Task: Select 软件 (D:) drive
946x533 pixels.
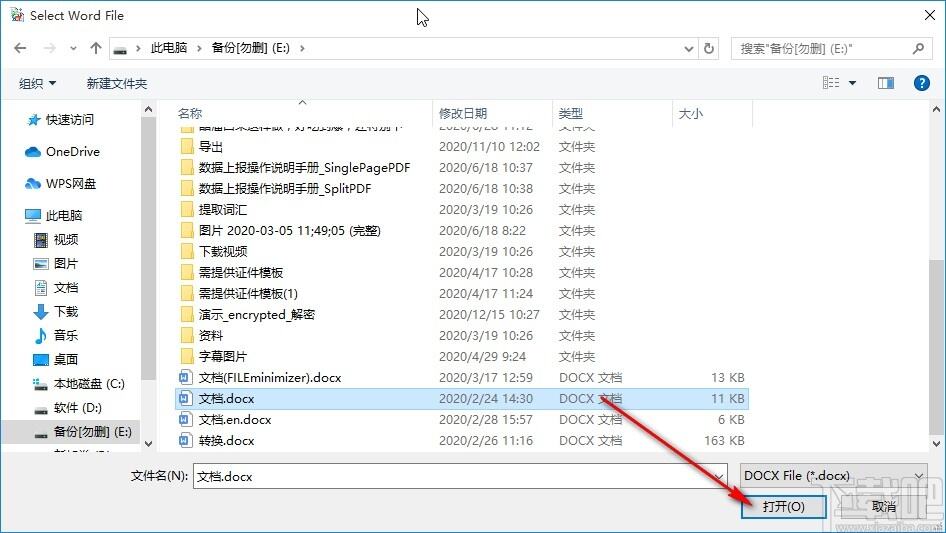Action: [x=68, y=408]
